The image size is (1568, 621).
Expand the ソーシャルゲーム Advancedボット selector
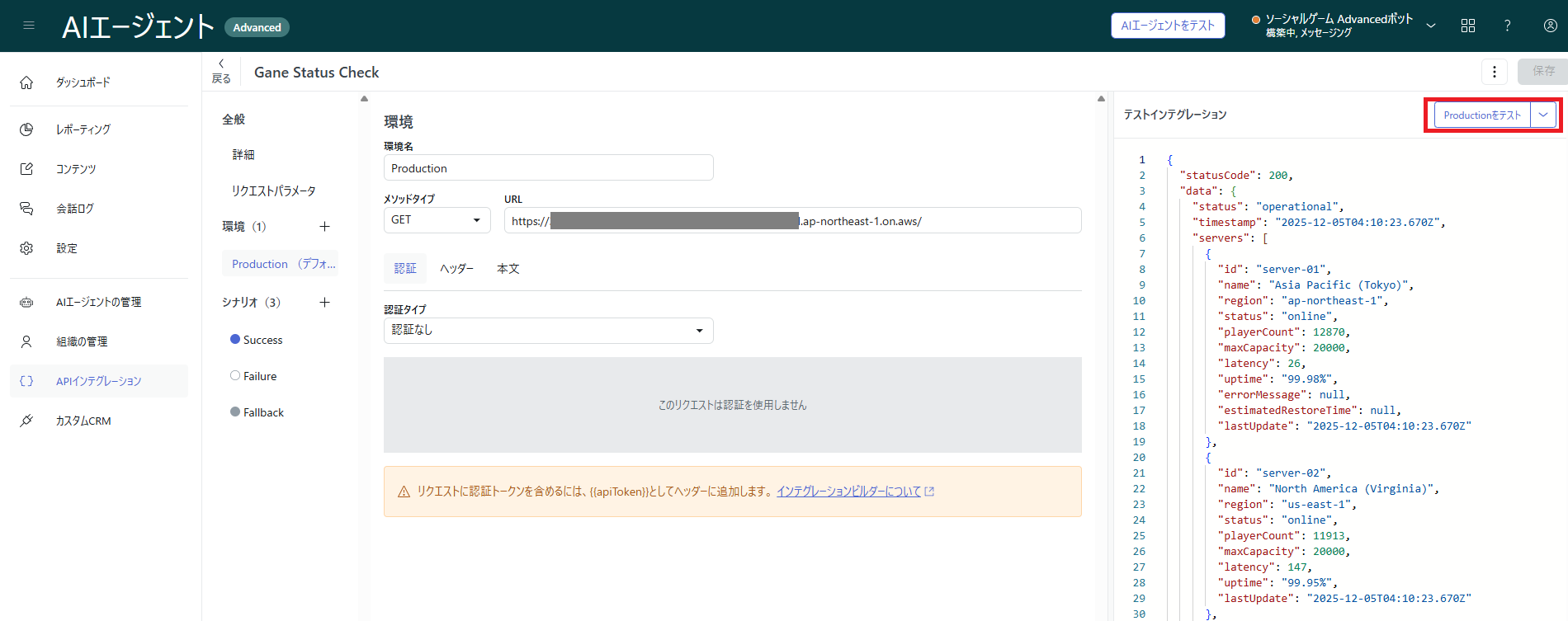point(1431,26)
